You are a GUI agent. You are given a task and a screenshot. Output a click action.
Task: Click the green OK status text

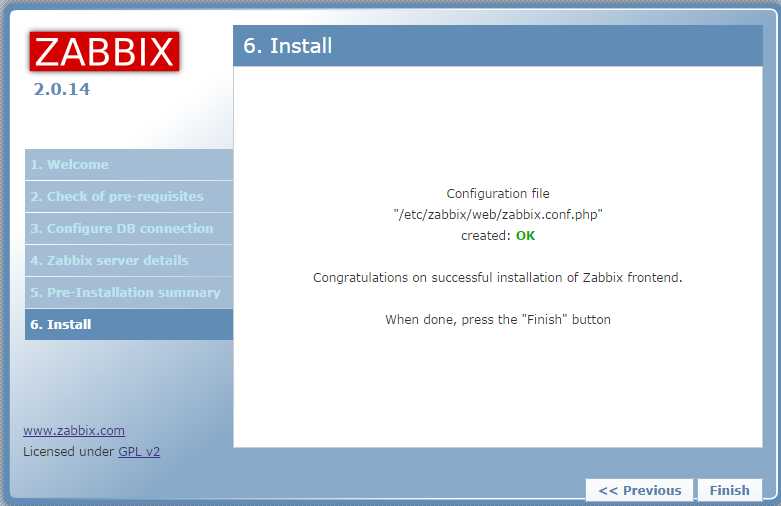tap(525, 236)
